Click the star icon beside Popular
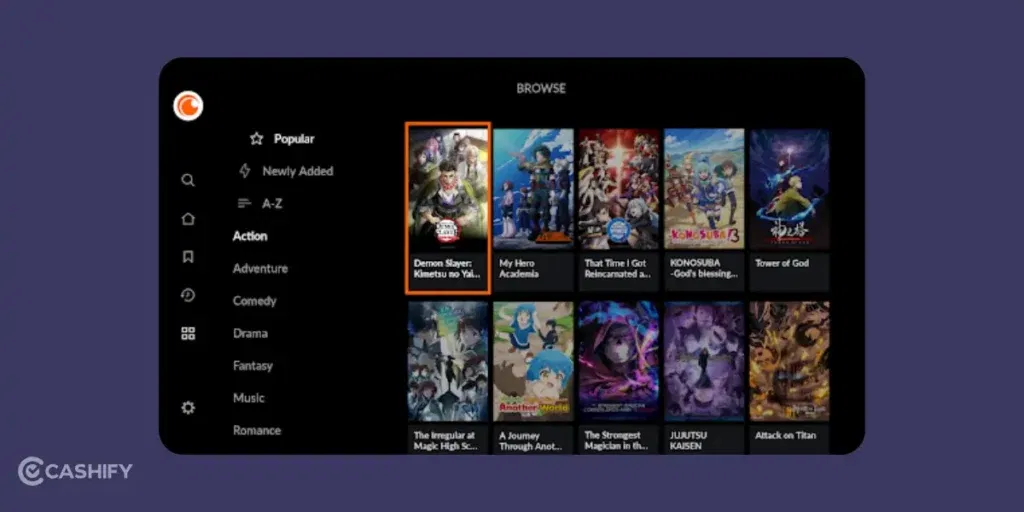 click(x=257, y=138)
